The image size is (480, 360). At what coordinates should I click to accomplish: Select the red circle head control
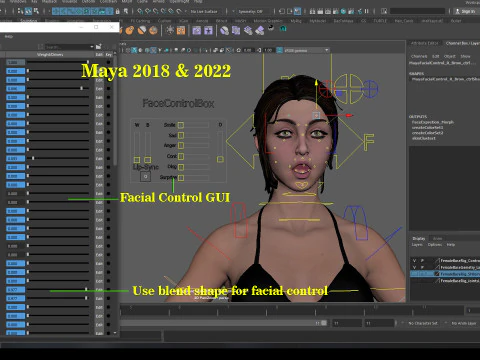tap(326, 89)
